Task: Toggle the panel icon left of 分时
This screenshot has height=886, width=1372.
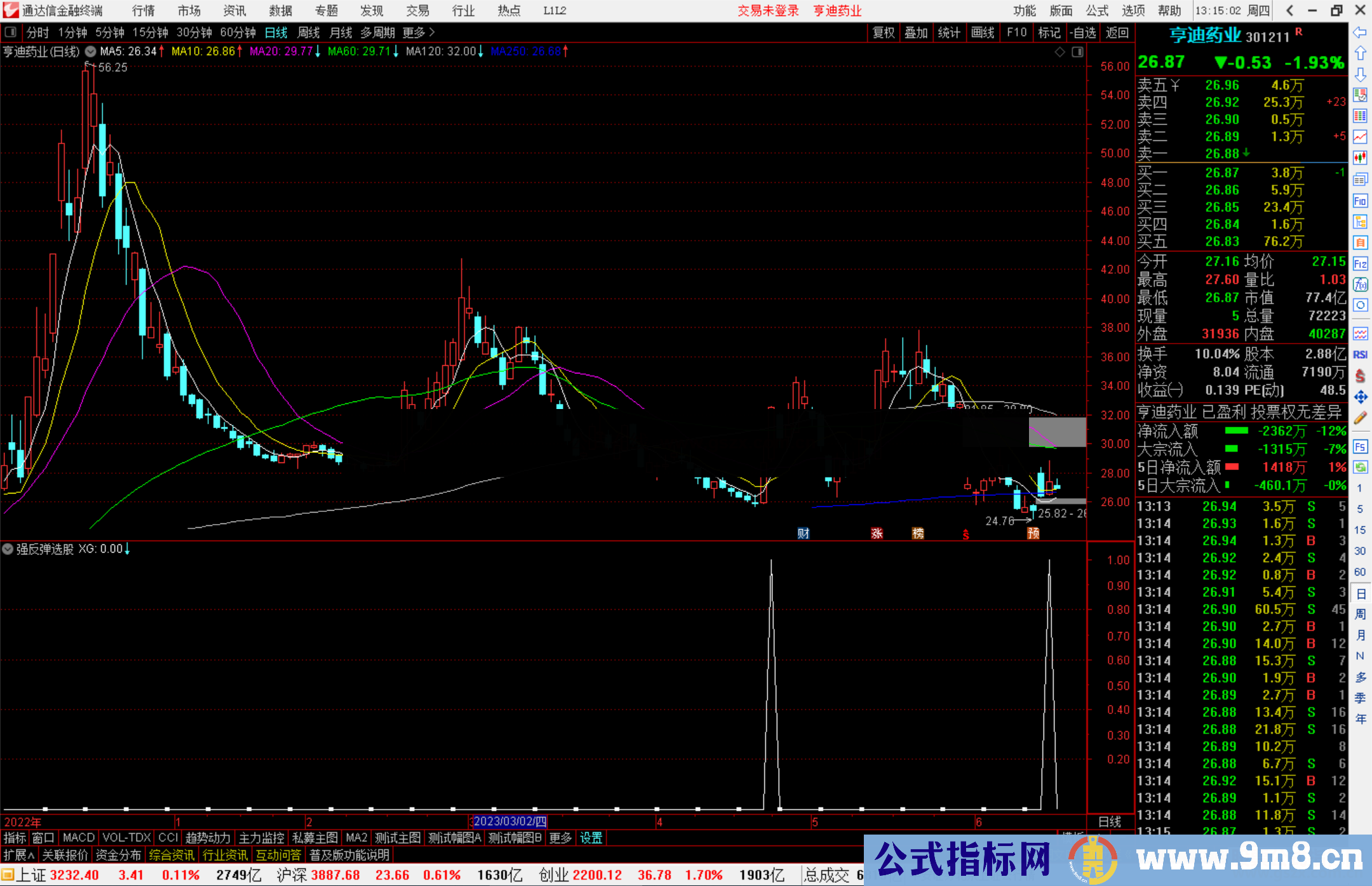Action: [x=11, y=32]
